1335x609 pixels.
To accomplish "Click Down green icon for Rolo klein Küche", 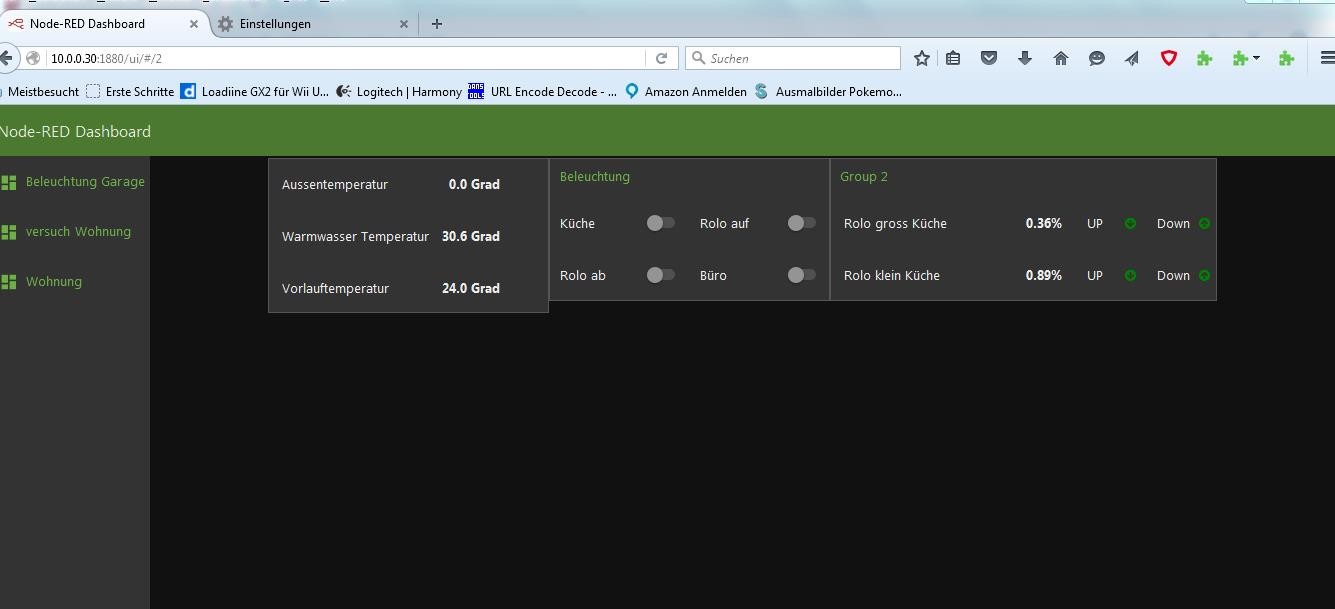I will point(1204,275).
